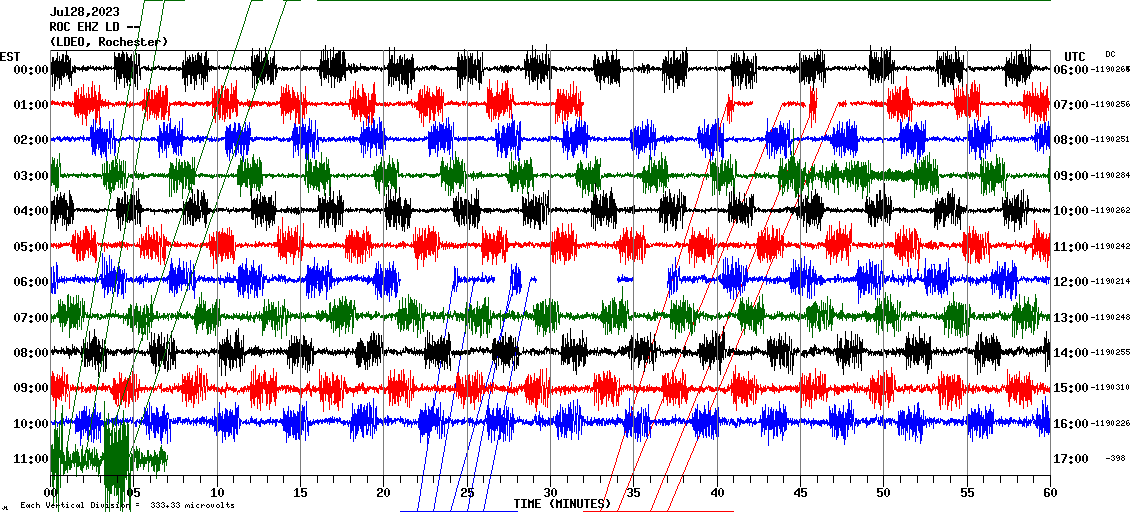
Task: Click the Jul28,2023 date label
Action: [86, 12]
